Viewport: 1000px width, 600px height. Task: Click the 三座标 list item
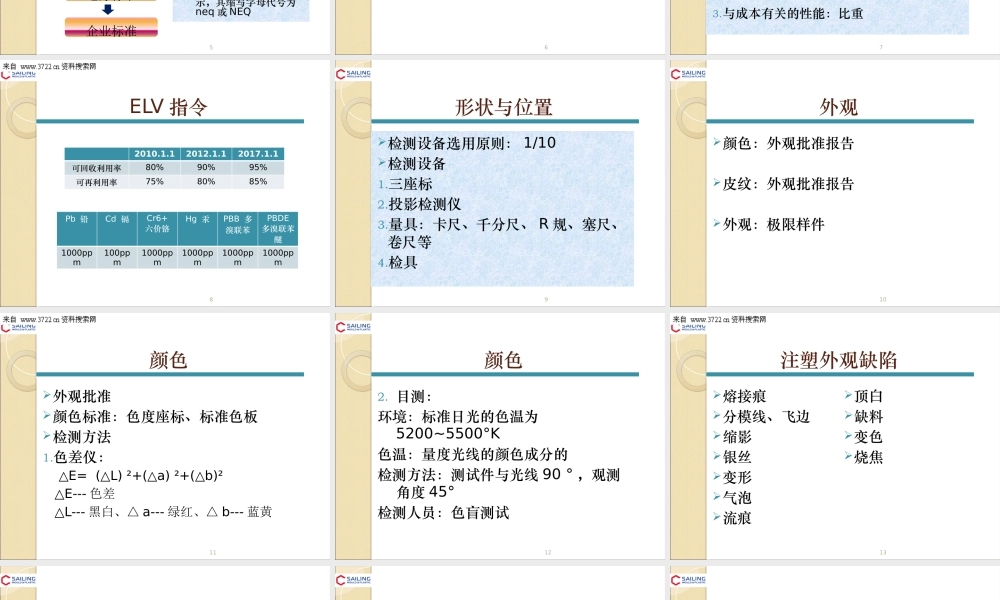(x=405, y=184)
